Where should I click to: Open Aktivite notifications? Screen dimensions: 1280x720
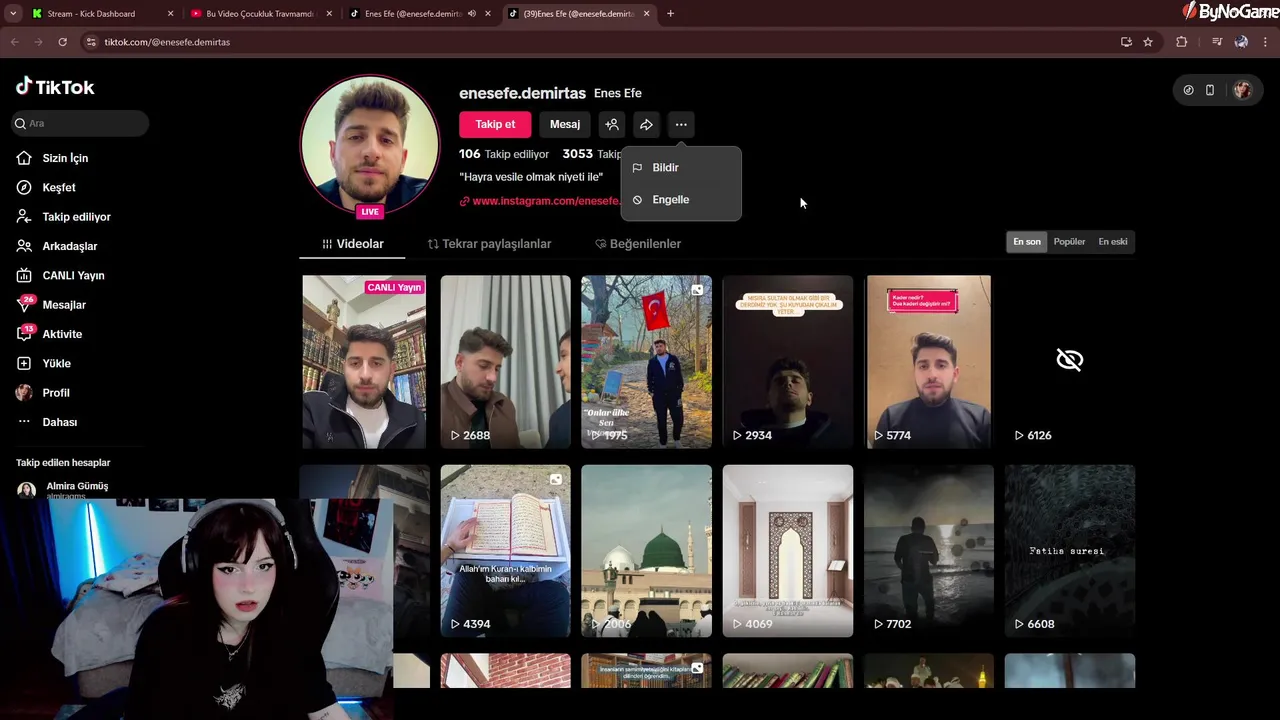pyautogui.click(x=62, y=334)
